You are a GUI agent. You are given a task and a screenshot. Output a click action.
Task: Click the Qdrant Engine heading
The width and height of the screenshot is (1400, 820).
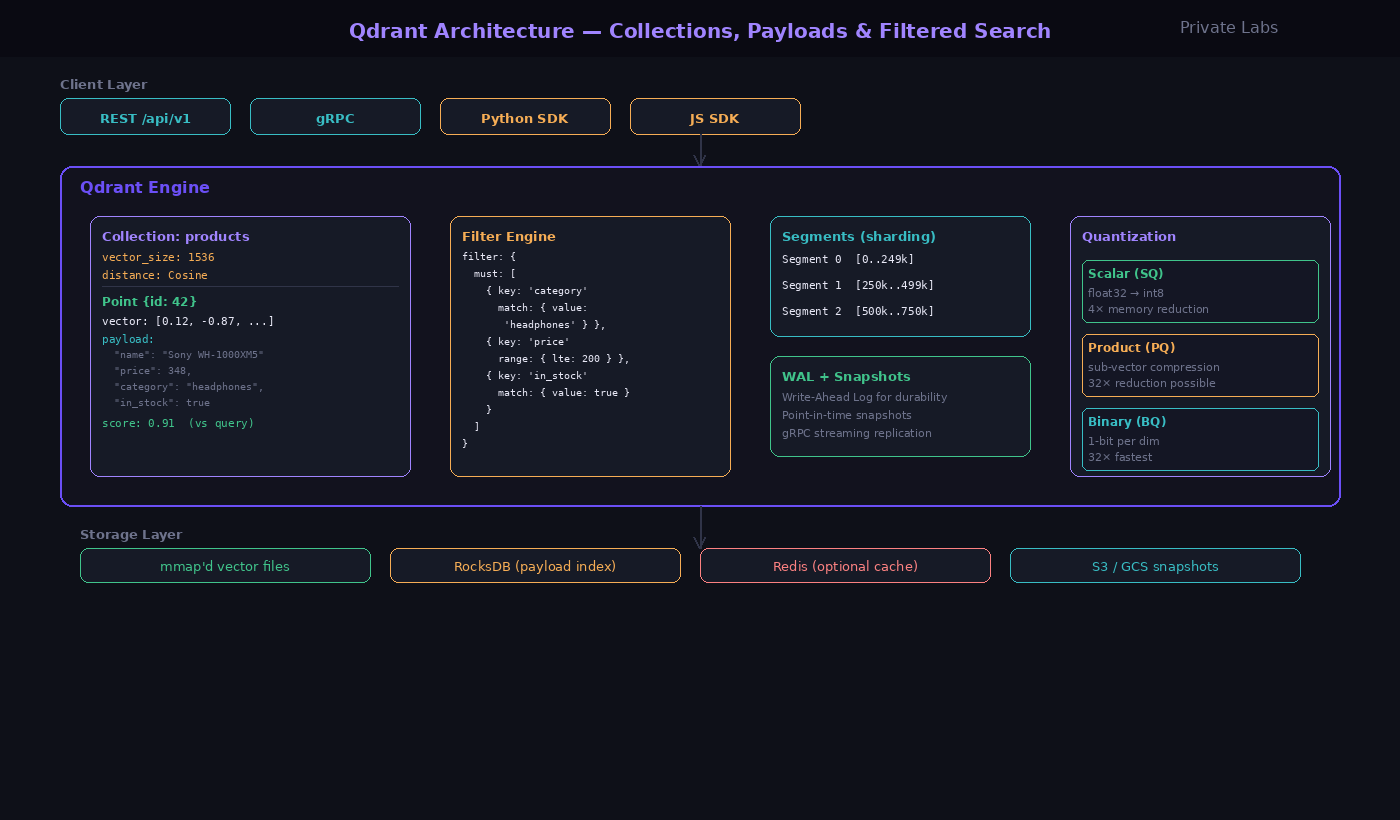pyautogui.click(x=145, y=187)
